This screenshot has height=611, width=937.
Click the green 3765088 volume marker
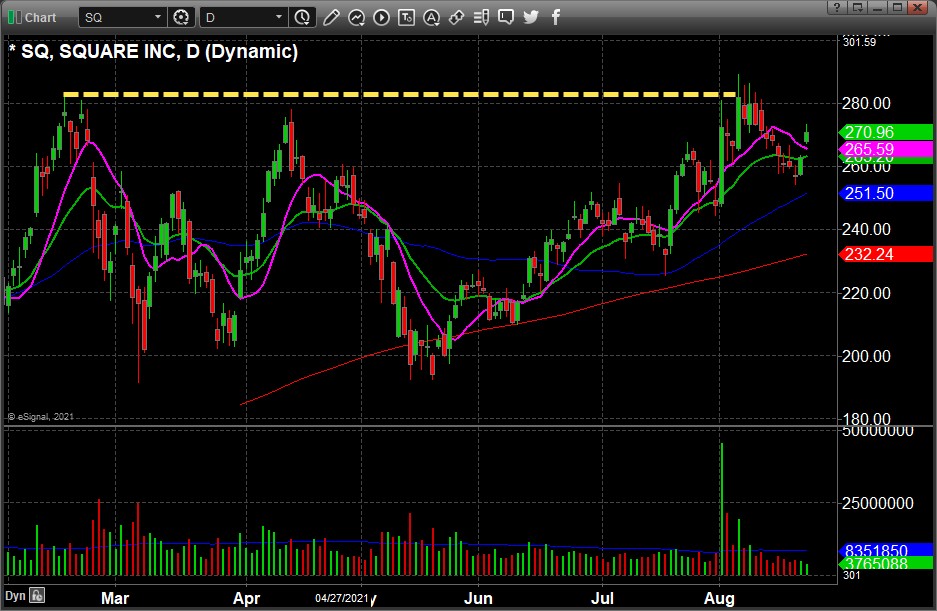[886, 563]
